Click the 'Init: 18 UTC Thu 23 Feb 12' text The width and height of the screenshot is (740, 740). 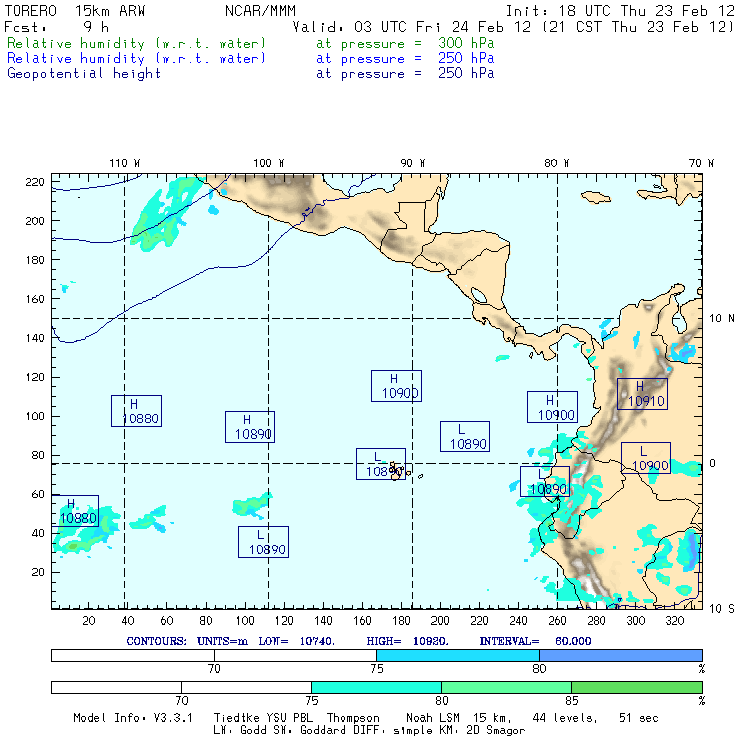(x=620, y=11)
